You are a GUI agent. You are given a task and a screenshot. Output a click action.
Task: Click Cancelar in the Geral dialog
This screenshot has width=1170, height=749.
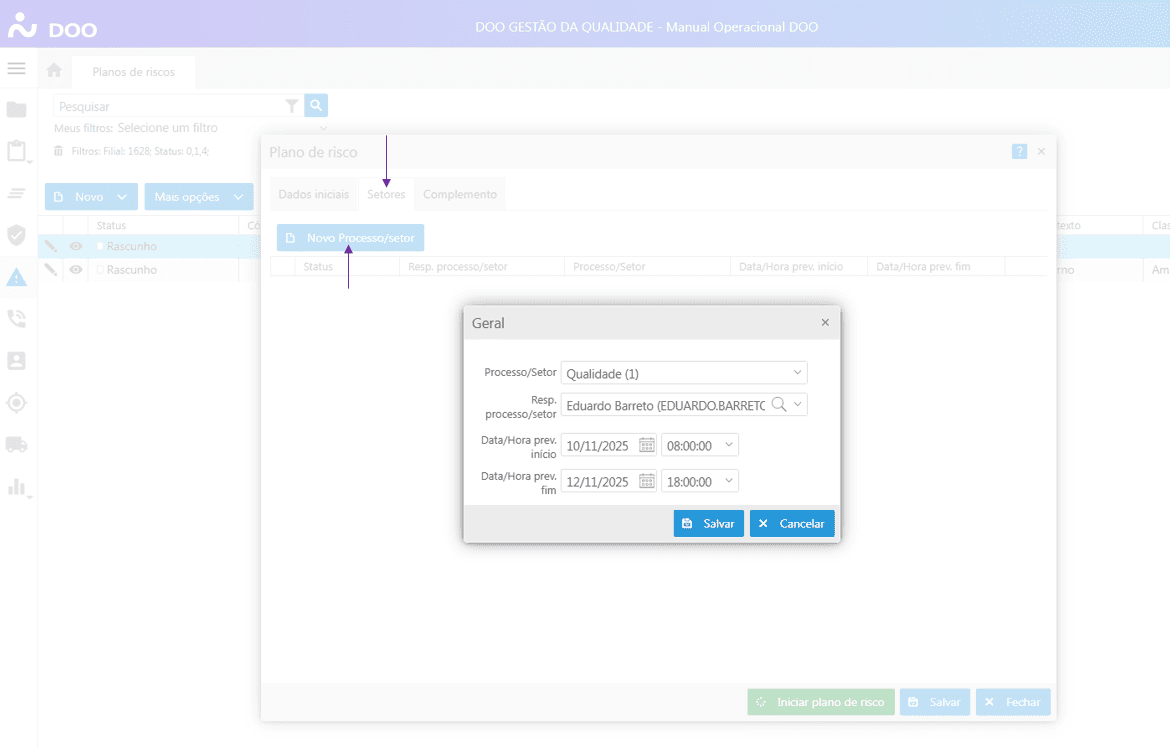(792, 524)
